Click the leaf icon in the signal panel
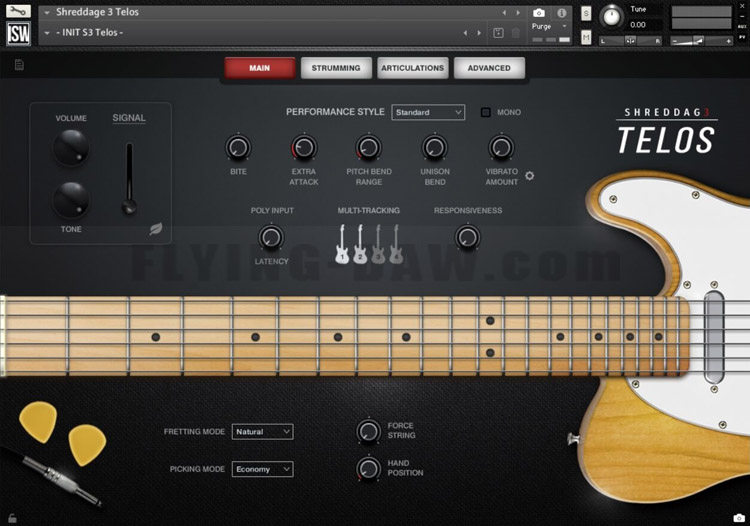 pos(155,229)
